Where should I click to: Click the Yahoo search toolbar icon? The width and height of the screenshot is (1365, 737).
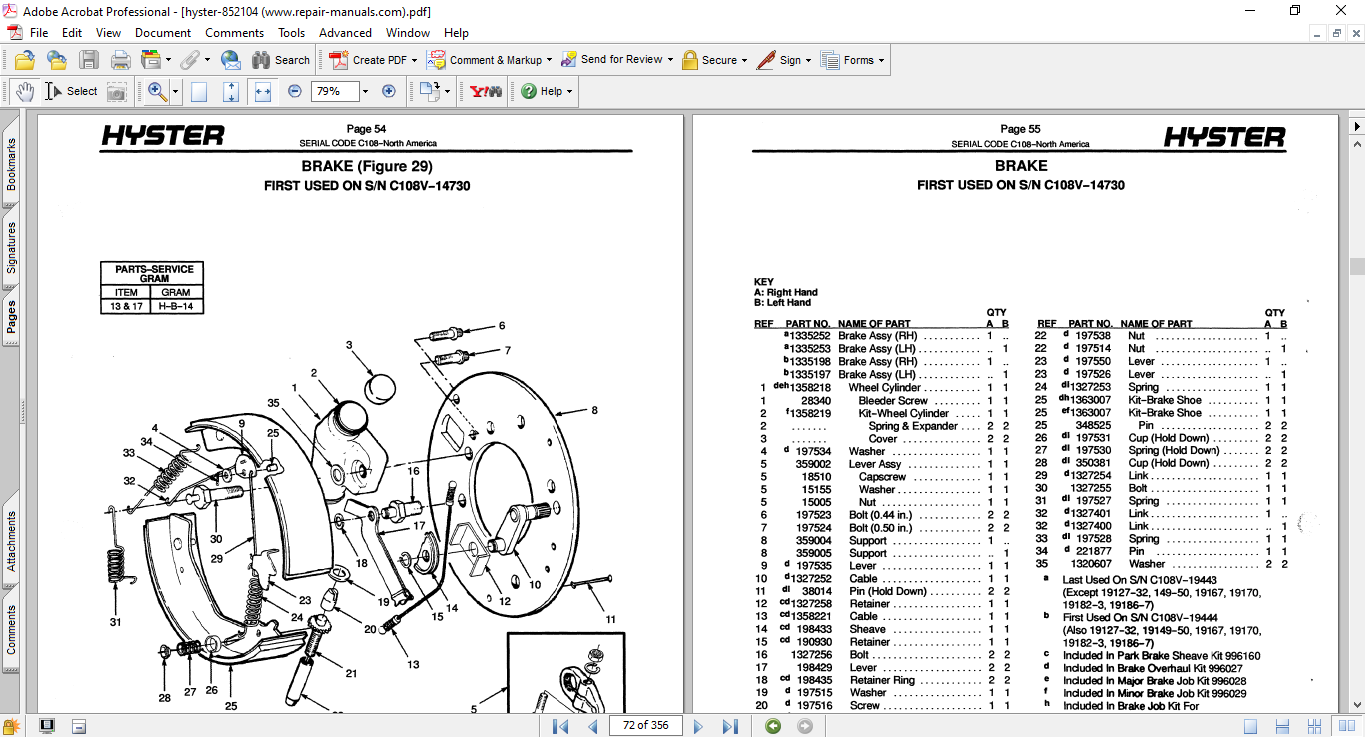[486, 91]
